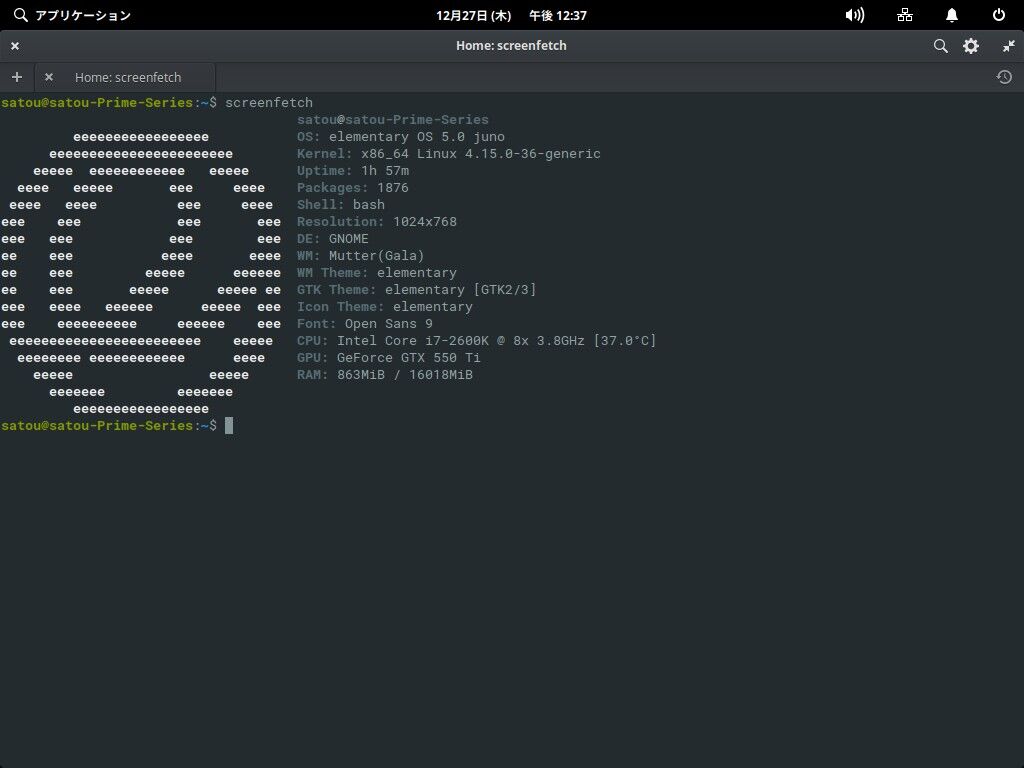This screenshot has height=768, width=1024.
Task: Open closed tabs history clock icon
Action: 1004,77
